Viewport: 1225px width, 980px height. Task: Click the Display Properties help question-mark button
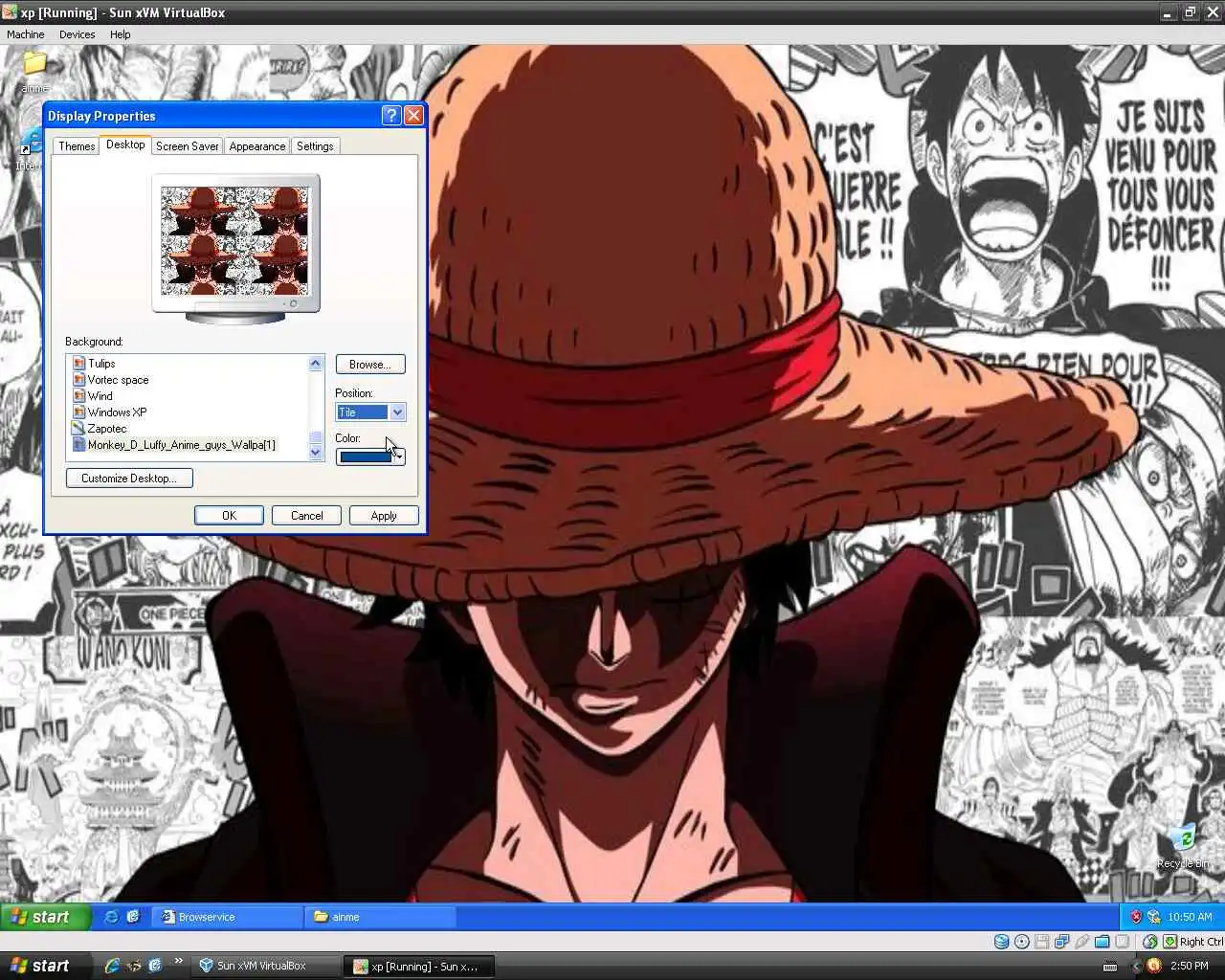click(x=390, y=116)
